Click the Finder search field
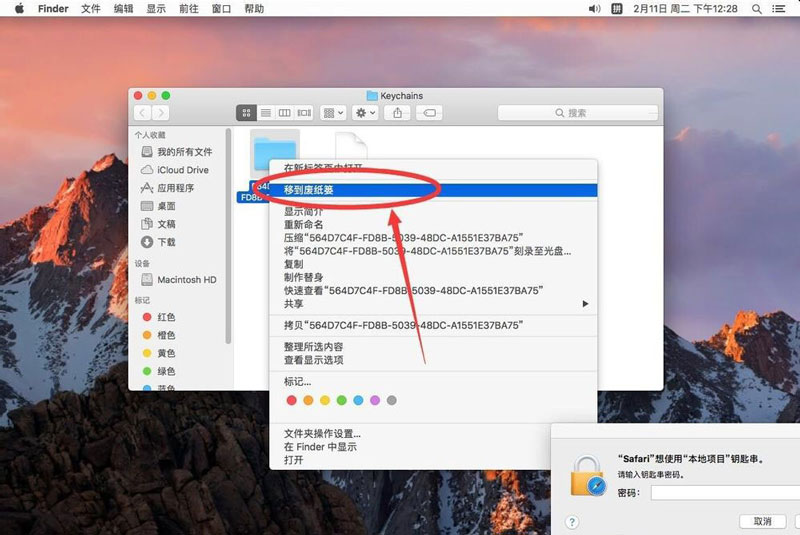Screen dimensions: 800x535 point(578,113)
